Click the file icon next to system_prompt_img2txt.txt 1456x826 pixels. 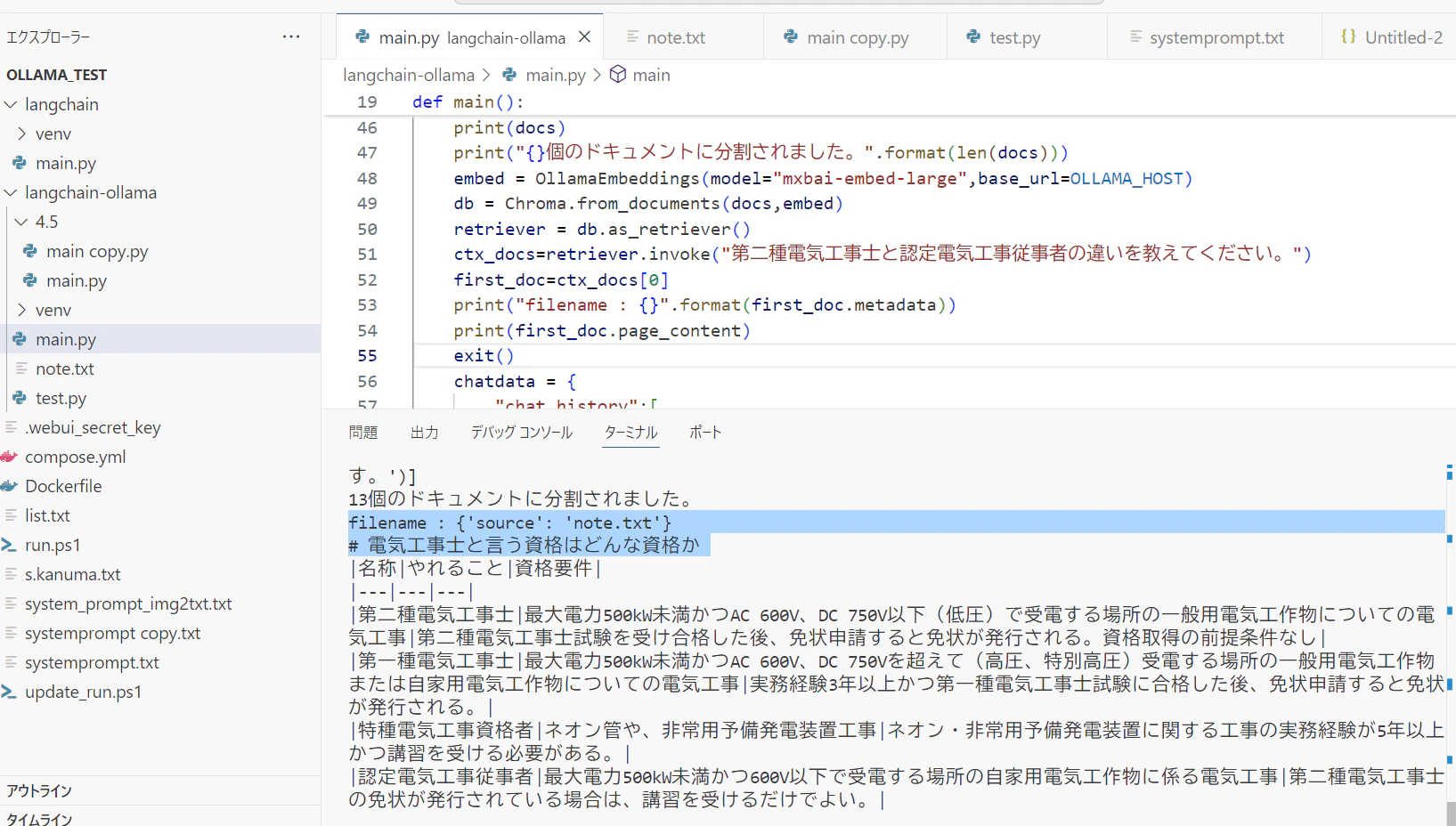11,603
